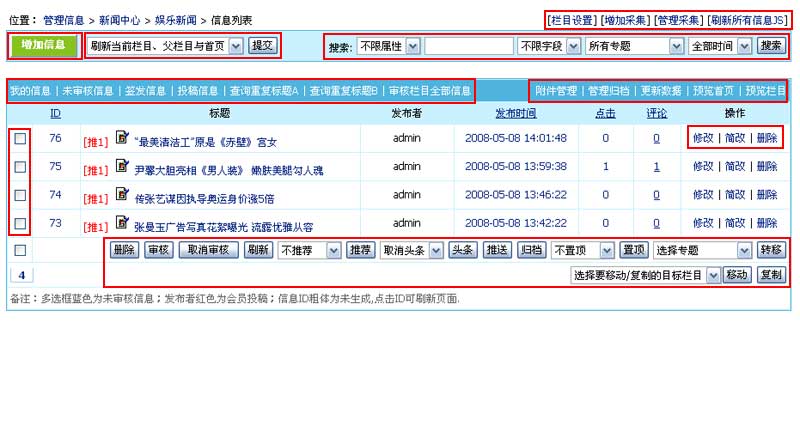Toggle the select-all checkbox below the list
The height and width of the screenshot is (444, 800).
pyautogui.click(x=20, y=250)
